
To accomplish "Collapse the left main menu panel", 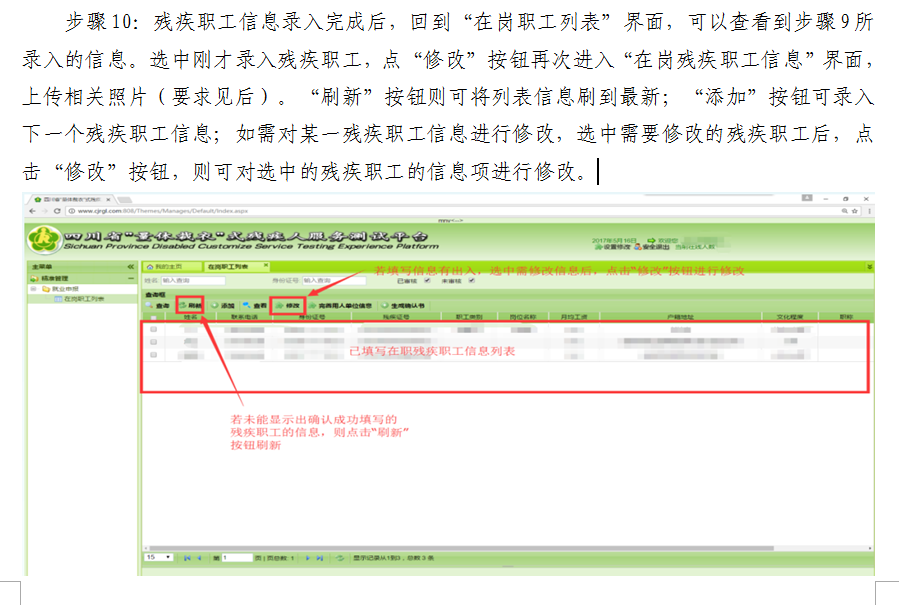I will coord(131,267).
